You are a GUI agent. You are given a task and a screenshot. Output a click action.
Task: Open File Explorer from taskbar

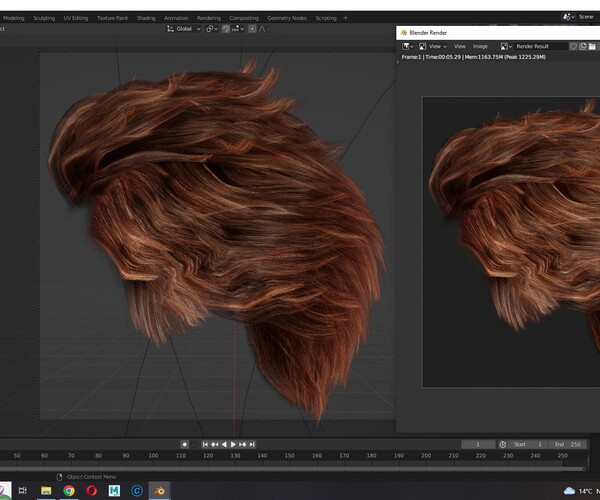[x=46, y=490]
